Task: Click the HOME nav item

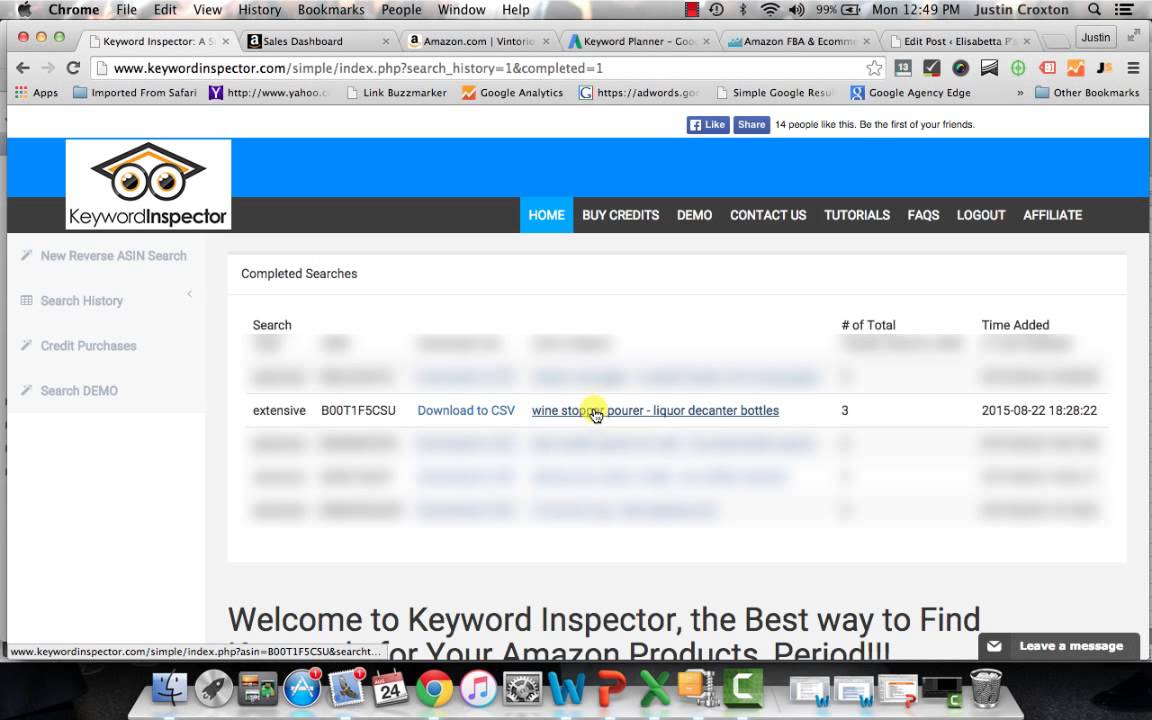Action: click(x=547, y=215)
